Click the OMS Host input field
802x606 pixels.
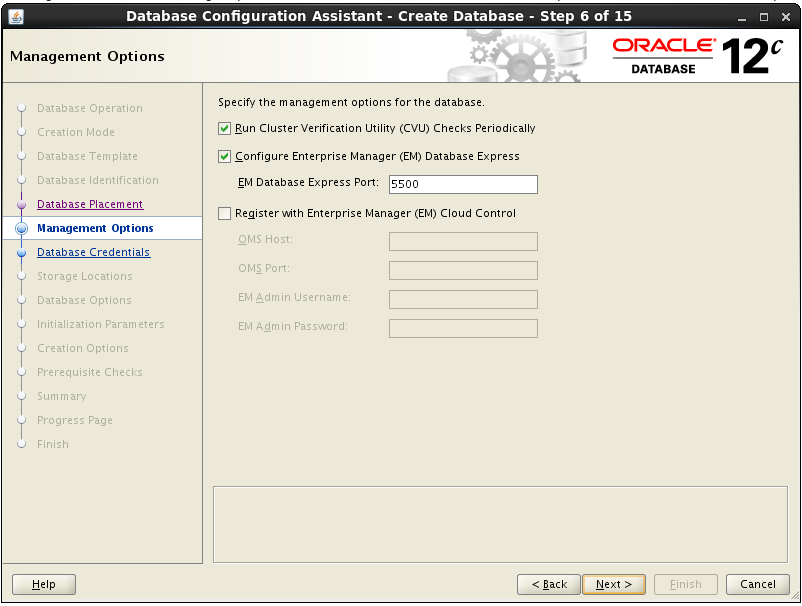point(463,241)
